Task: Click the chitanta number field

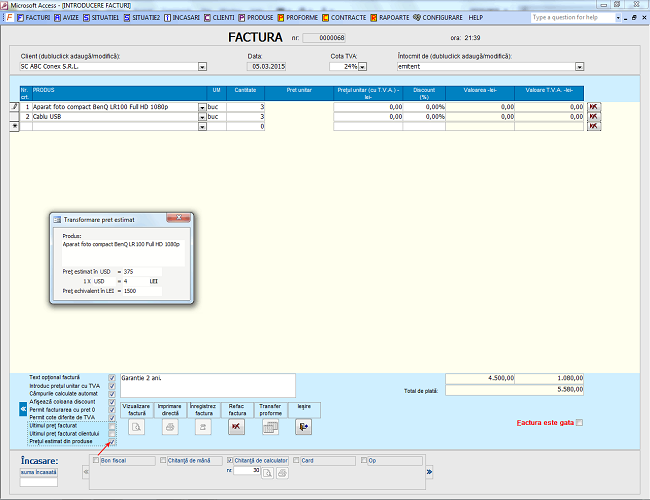Action: point(247,471)
